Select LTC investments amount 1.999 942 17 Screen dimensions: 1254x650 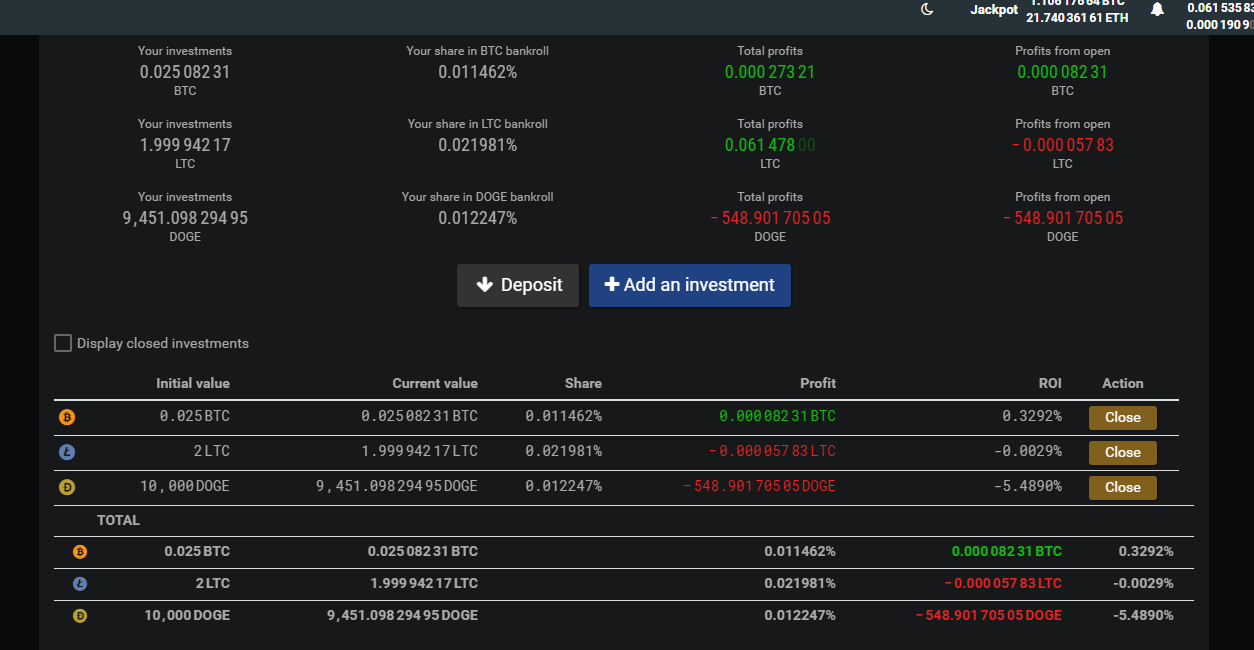click(x=185, y=145)
